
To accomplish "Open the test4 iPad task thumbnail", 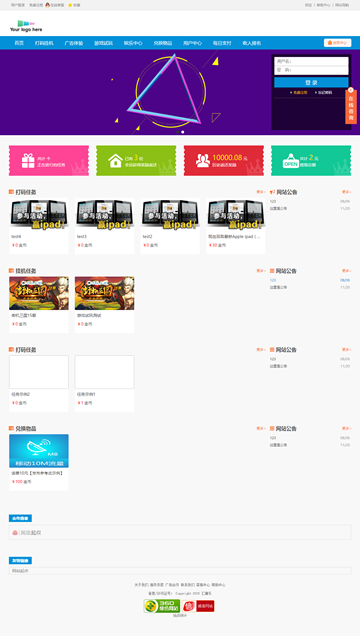I will click(x=39, y=215).
